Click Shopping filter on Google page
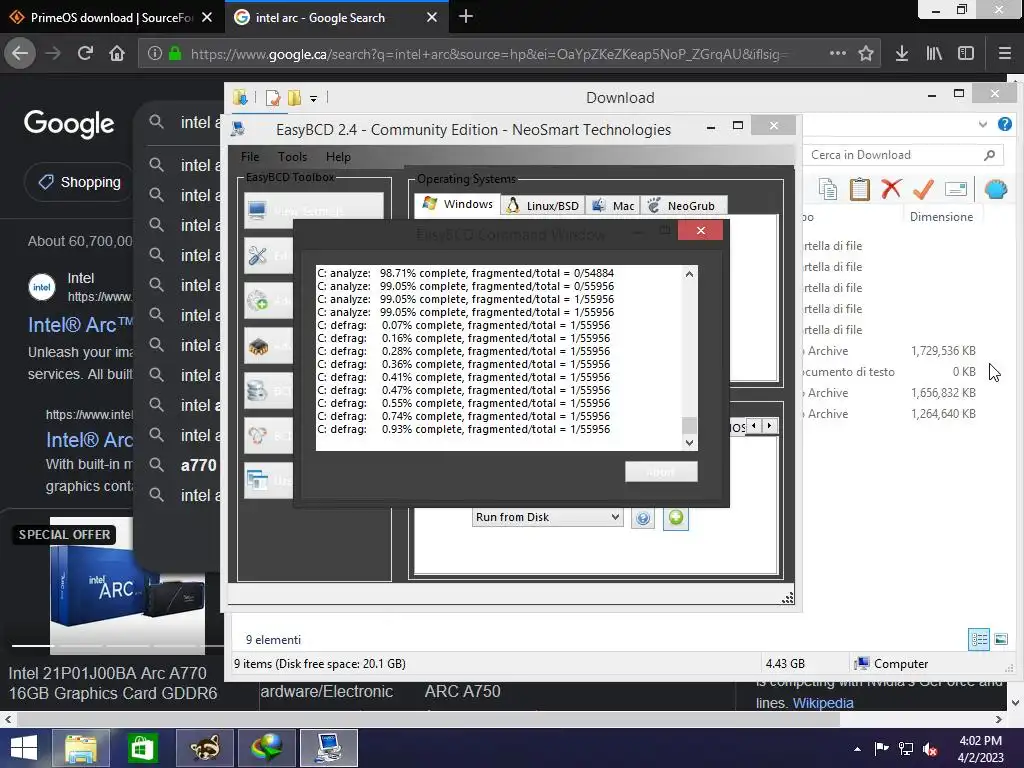This screenshot has width=1024, height=768. [80, 182]
